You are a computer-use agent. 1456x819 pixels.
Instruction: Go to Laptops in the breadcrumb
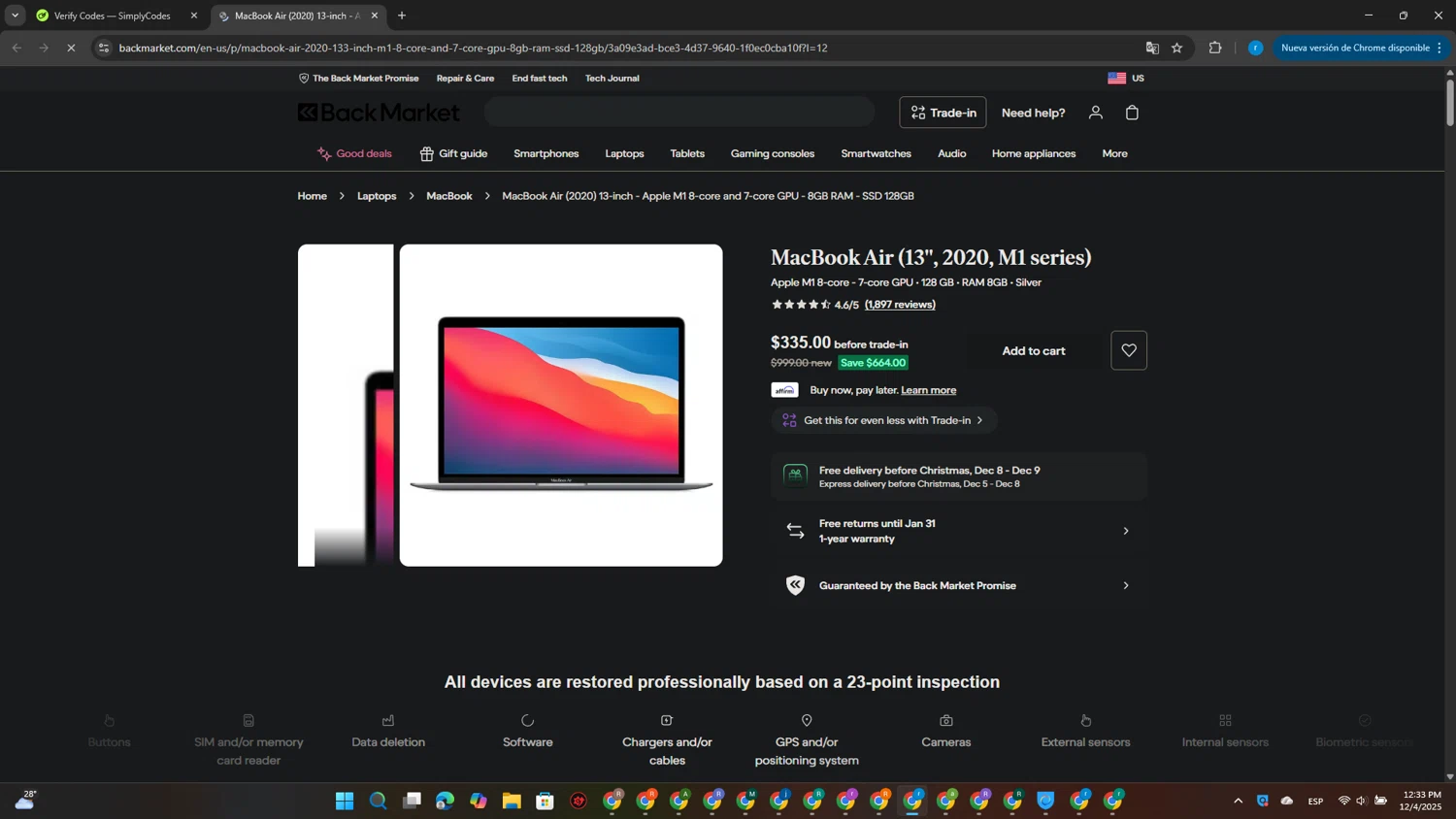tap(377, 196)
